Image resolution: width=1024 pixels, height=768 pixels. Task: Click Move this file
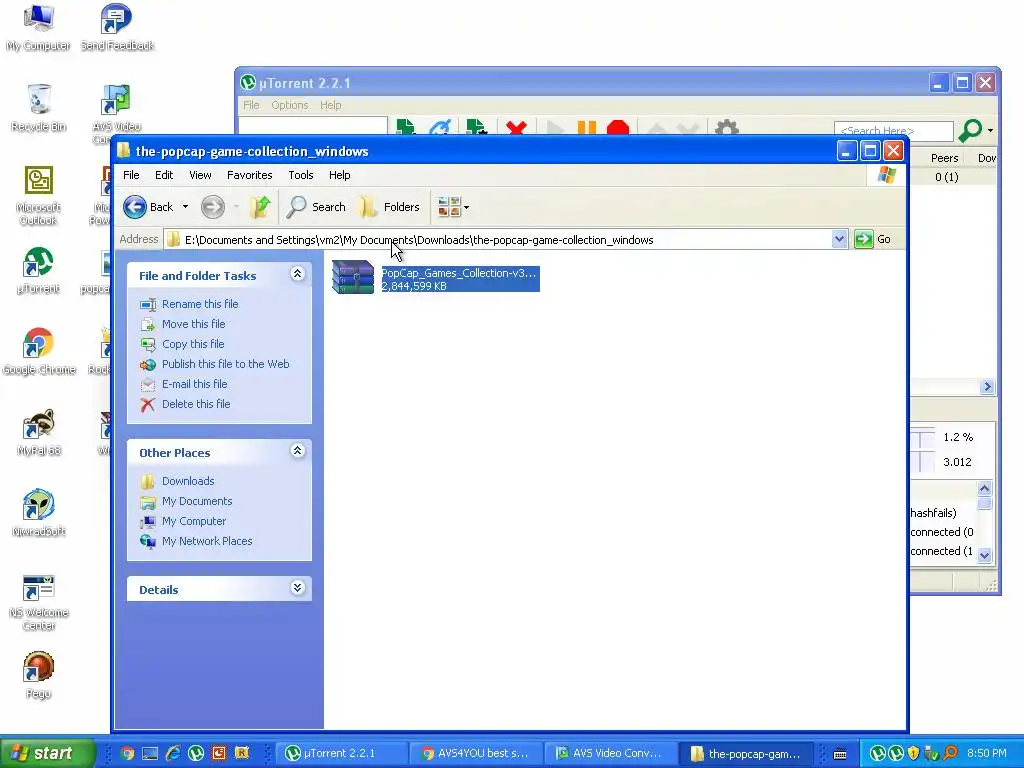coord(193,324)
